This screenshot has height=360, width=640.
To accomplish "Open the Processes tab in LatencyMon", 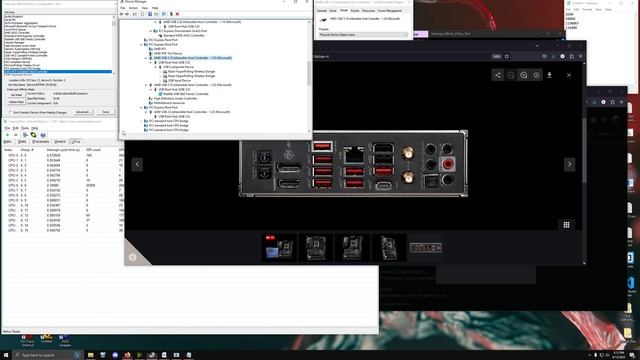I will [x=40, y=142].
